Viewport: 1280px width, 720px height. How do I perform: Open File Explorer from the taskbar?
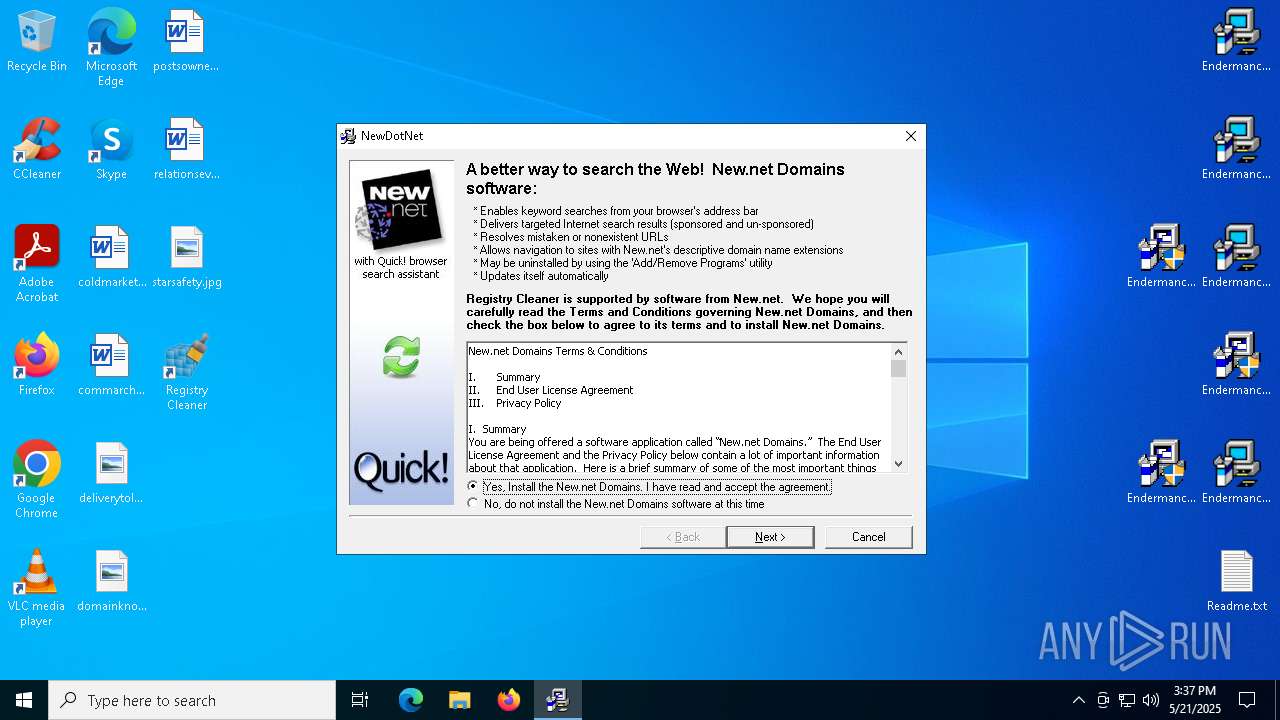click(459, 700)
